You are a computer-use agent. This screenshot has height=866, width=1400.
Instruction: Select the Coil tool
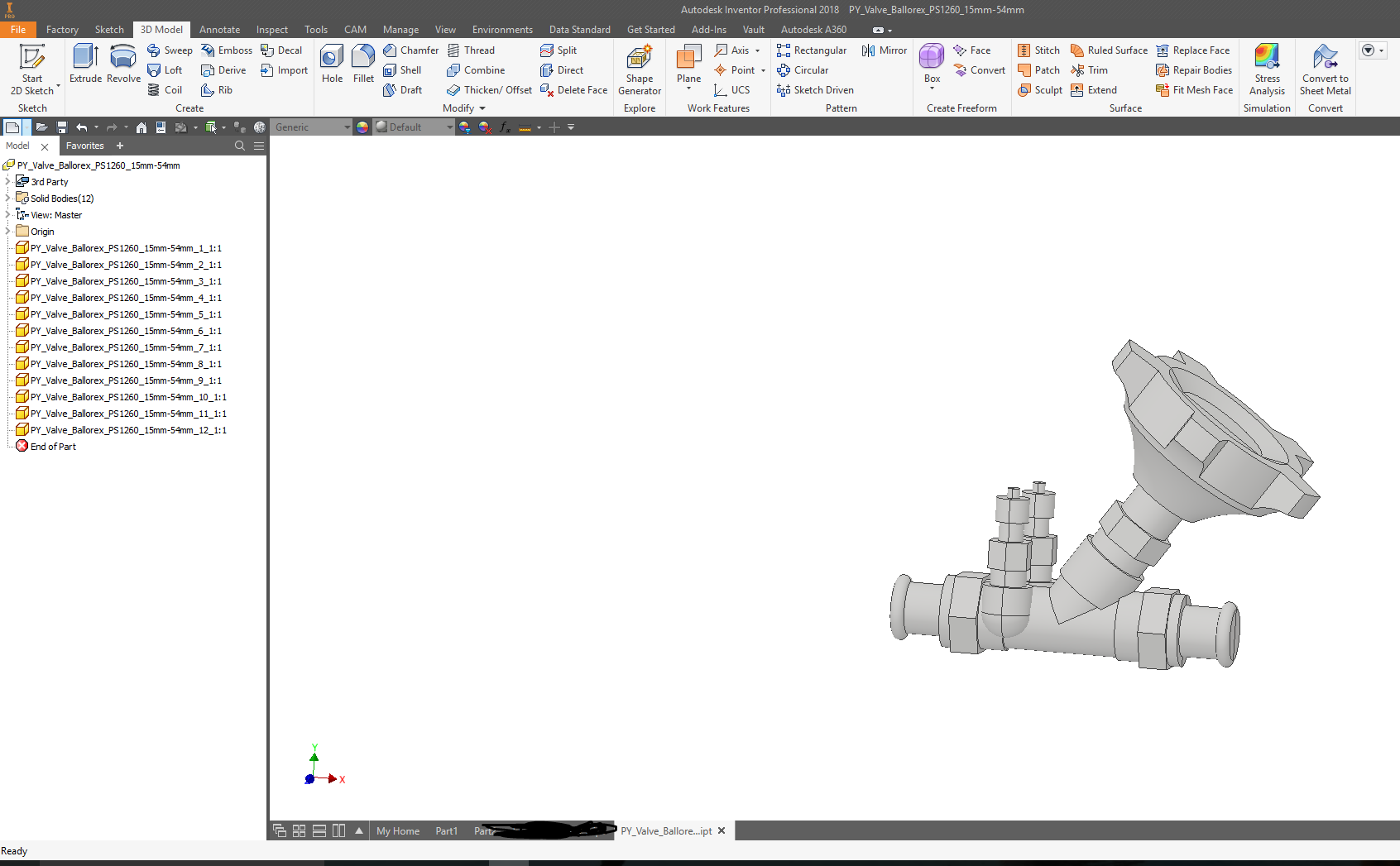165,90
